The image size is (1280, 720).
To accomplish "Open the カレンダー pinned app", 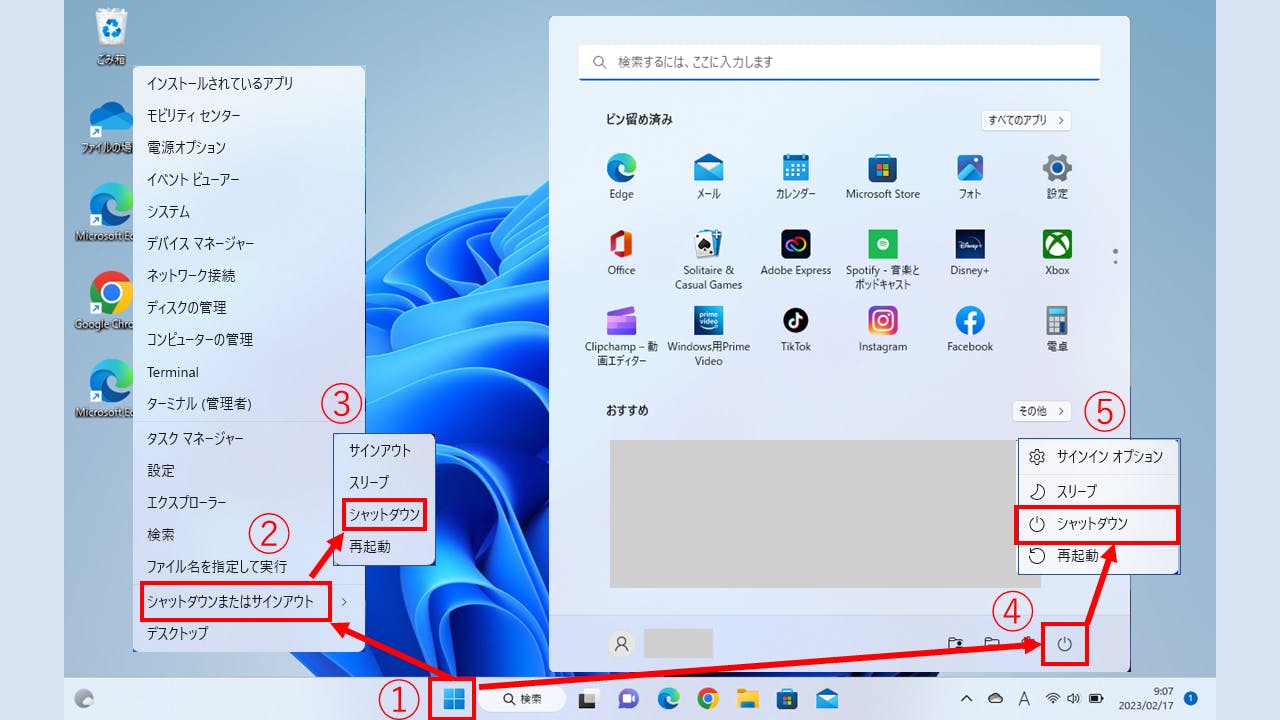I will (795, 176).
